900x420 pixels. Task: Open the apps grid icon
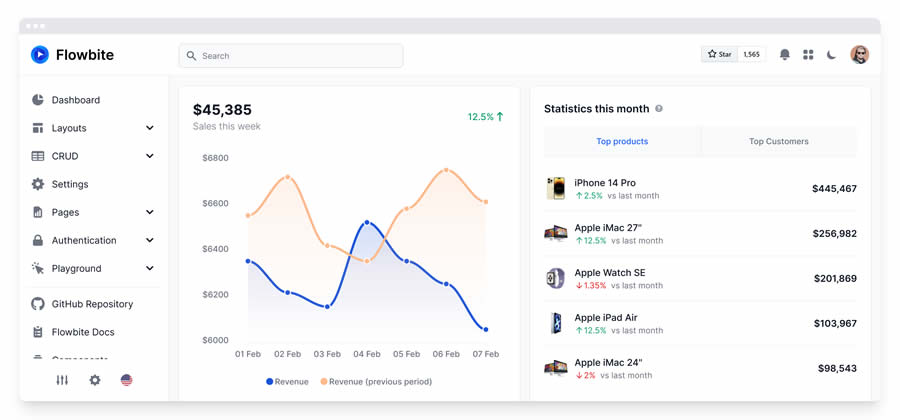click(808, 55)
